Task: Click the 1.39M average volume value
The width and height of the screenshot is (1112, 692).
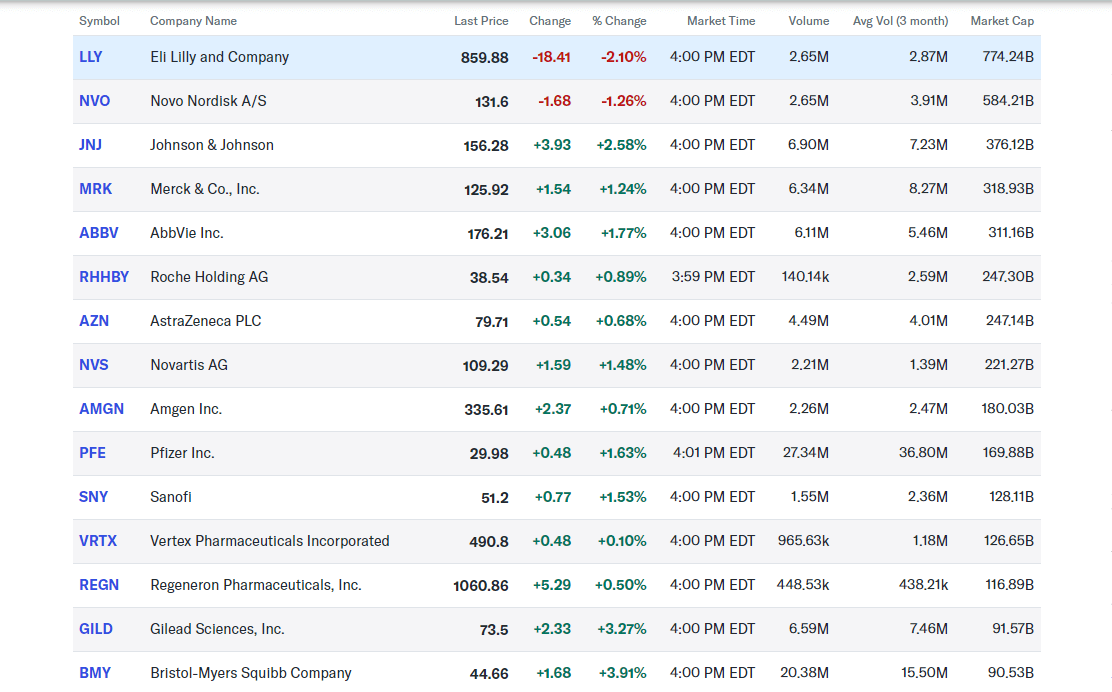Action: [928, 364]
